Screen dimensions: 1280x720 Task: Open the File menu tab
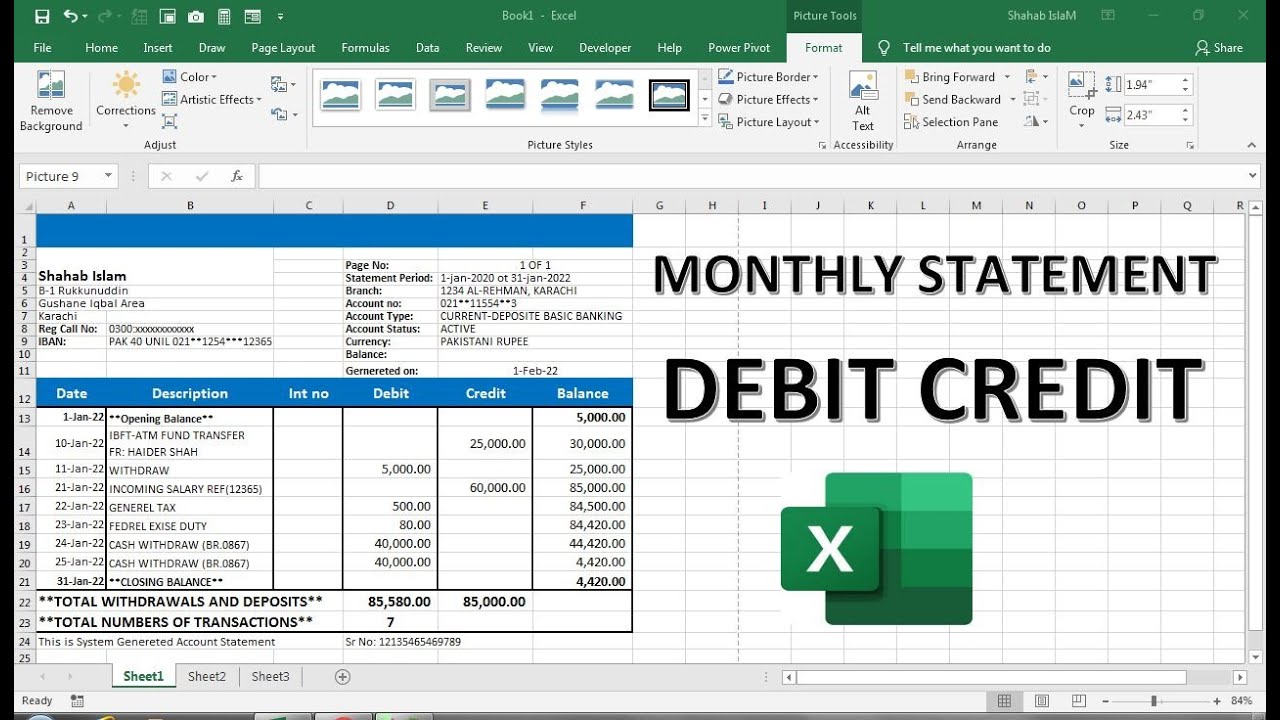42,47
